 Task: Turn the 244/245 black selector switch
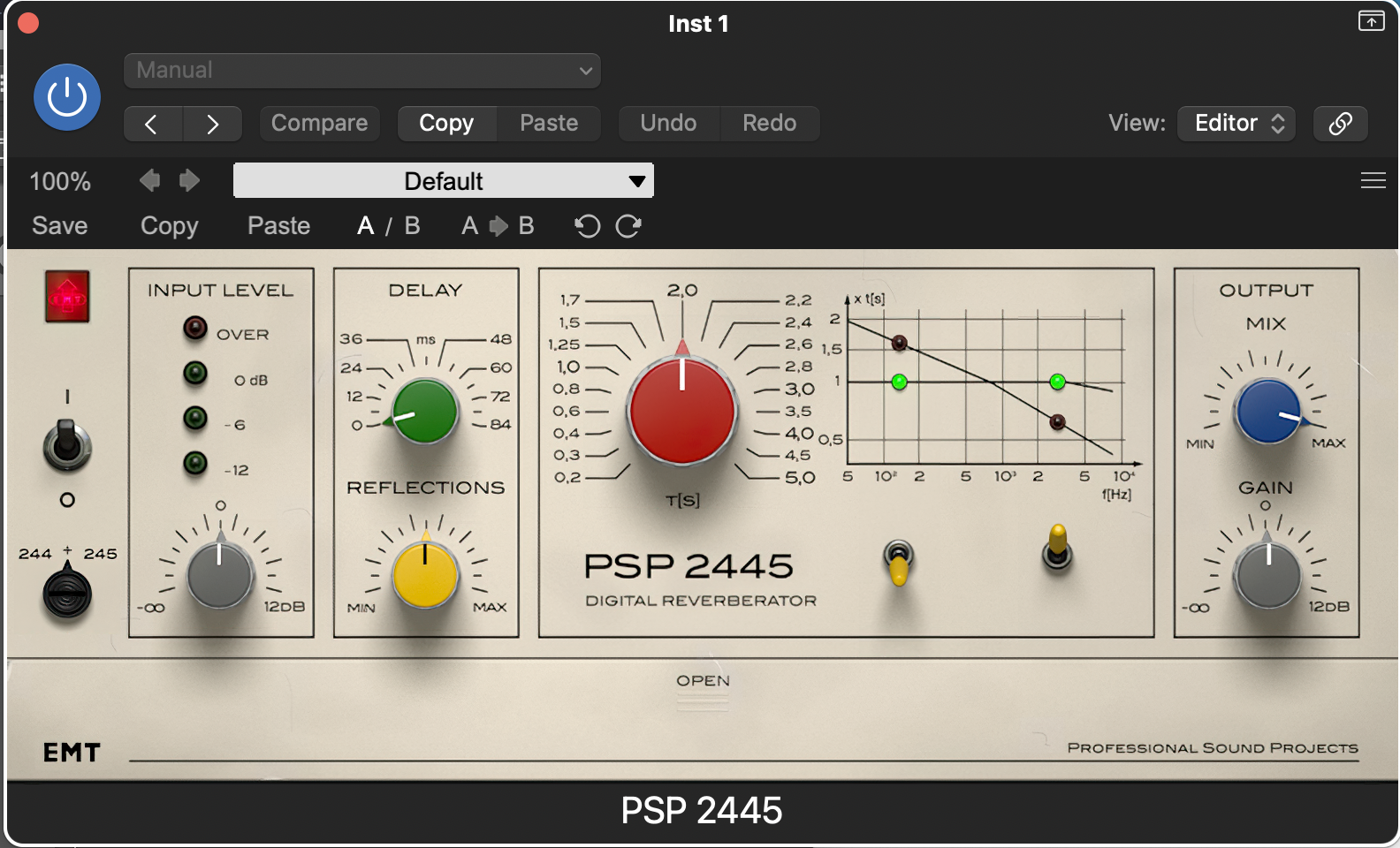(67, 594)
